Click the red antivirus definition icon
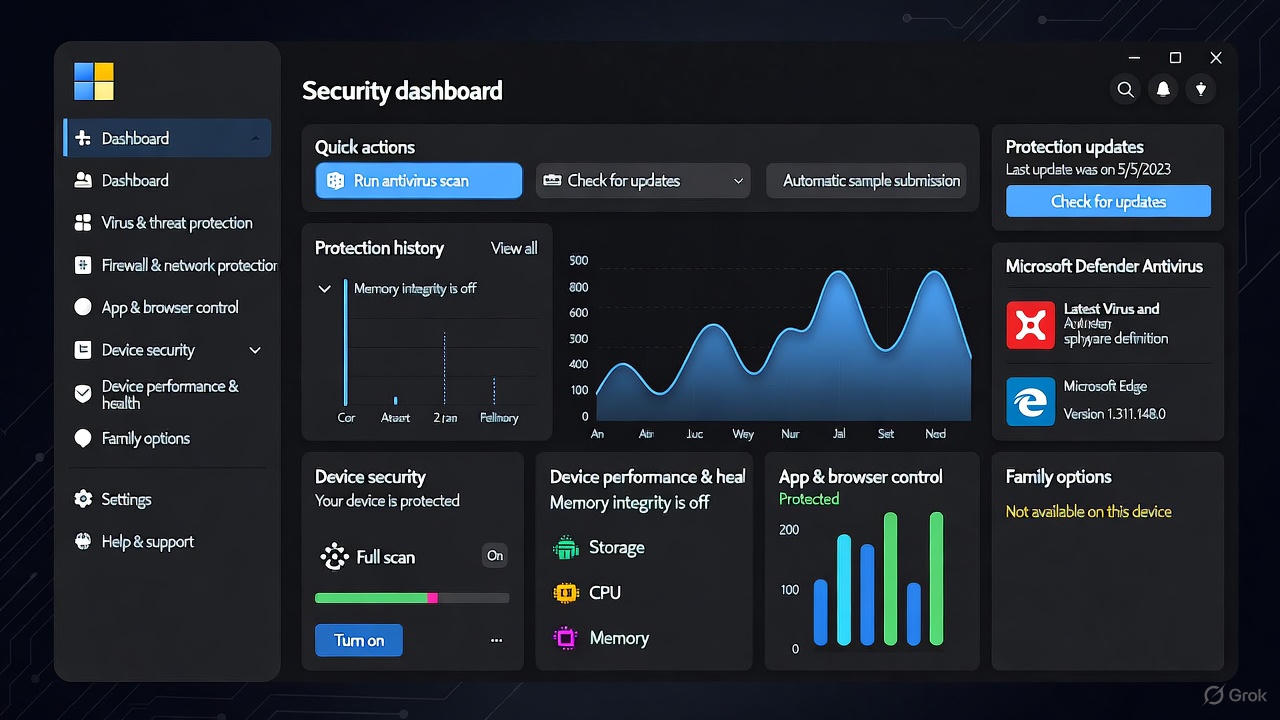 coord(1030,325)
